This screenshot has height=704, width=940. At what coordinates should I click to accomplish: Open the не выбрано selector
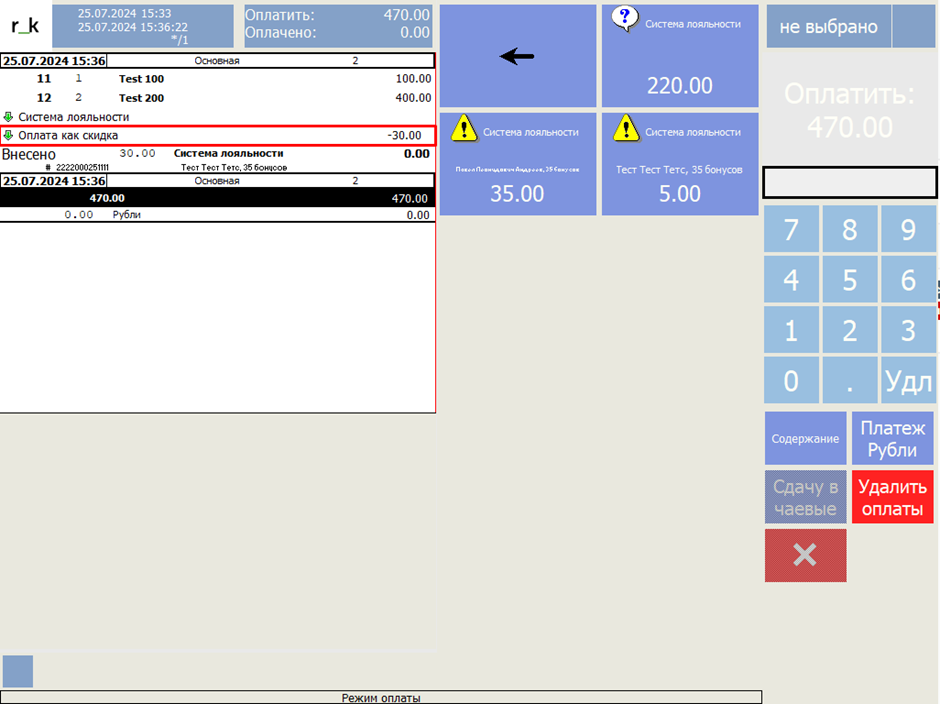pos(828,27)
